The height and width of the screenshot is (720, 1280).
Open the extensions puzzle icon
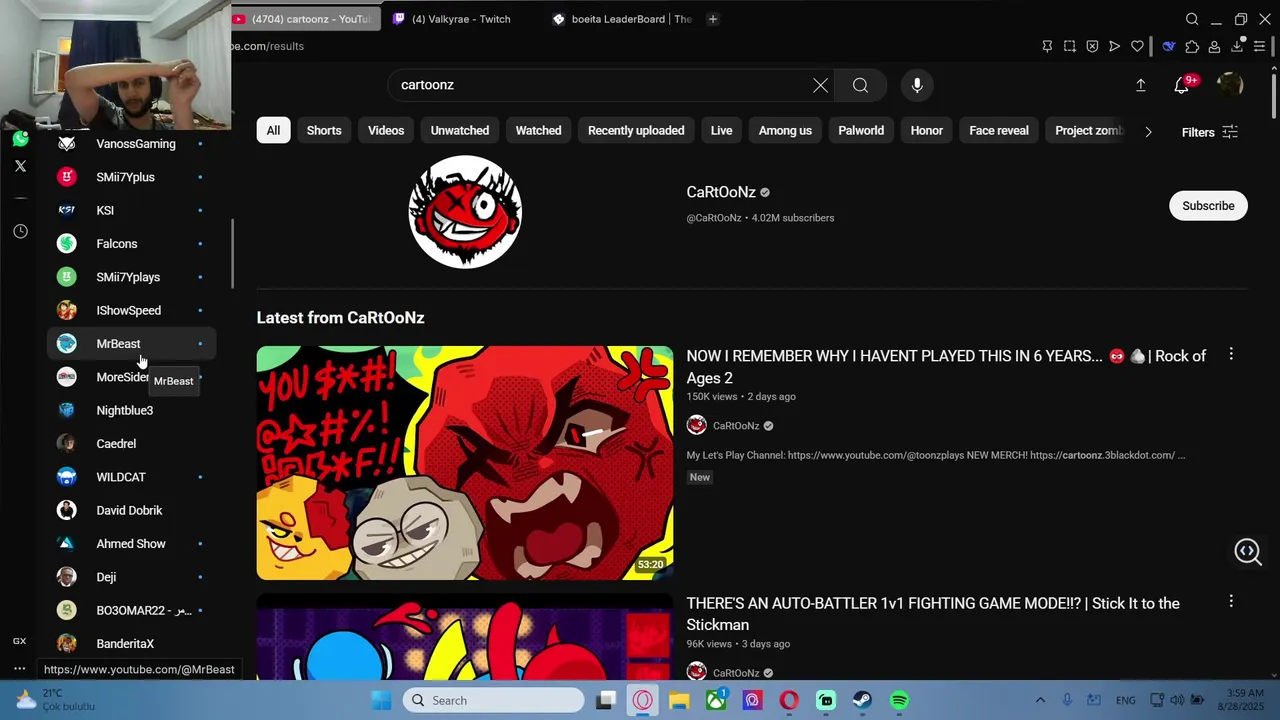click(1192, 46)
